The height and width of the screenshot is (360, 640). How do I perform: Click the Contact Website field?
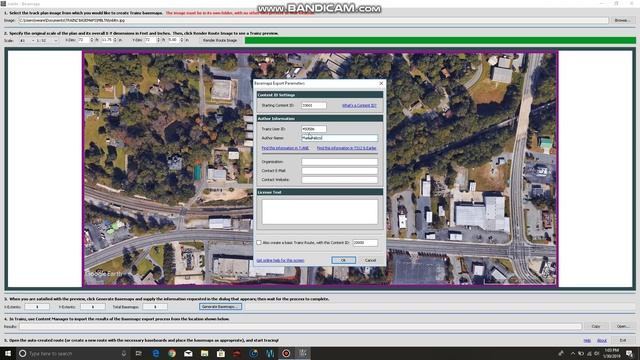tap(340, 180)
